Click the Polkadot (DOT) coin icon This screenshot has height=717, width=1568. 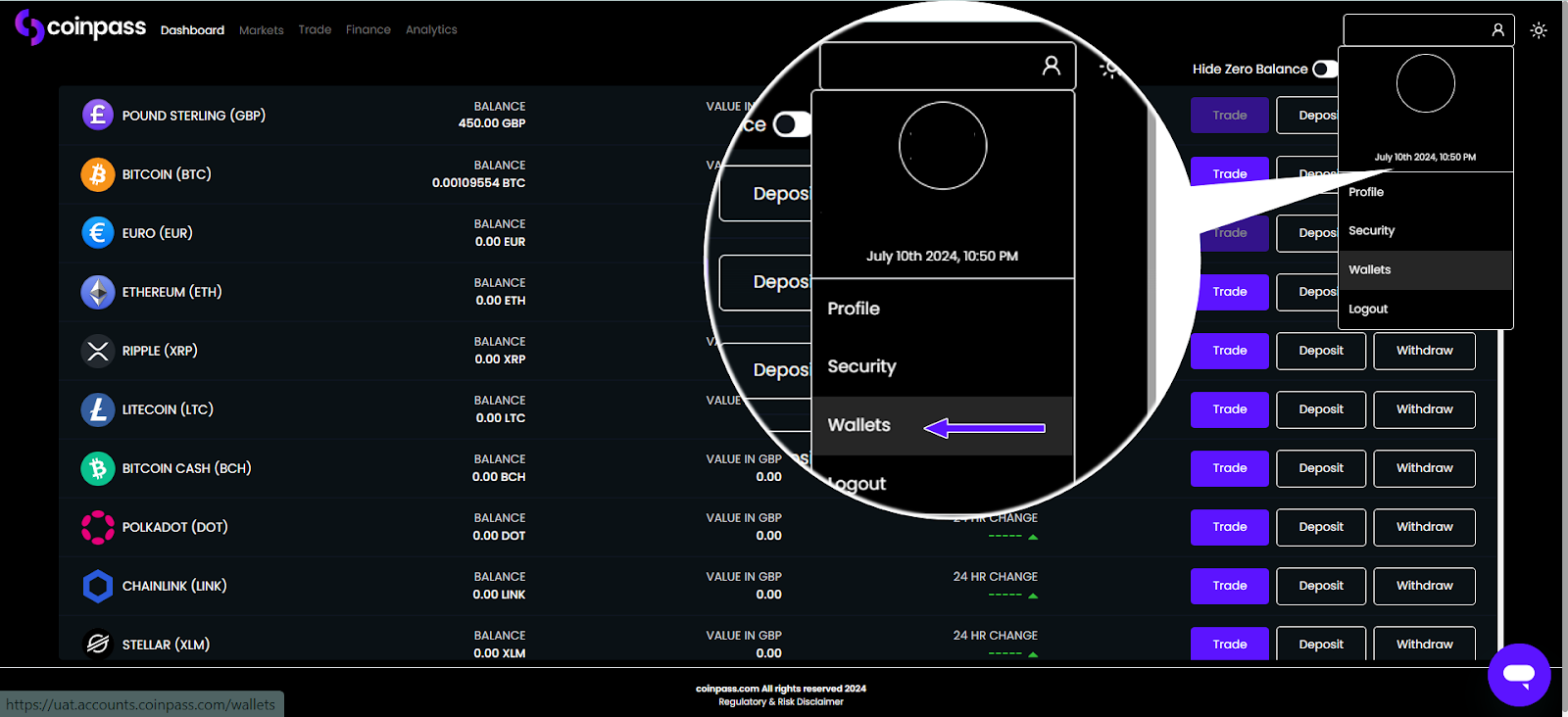point(97,527)
